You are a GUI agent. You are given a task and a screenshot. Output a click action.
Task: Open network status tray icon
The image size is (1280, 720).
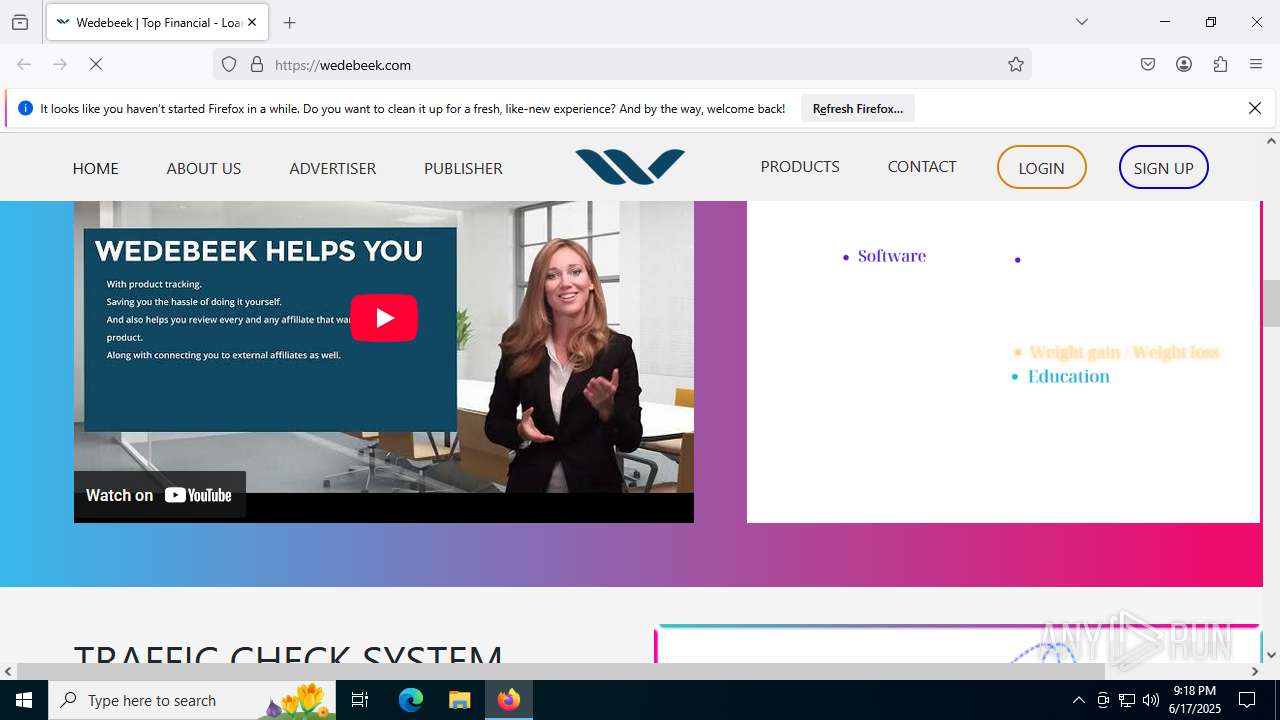tap(1127, 700)
